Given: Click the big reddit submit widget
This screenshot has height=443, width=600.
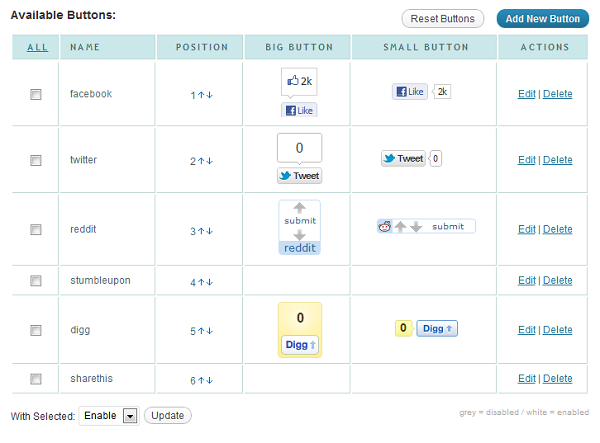Looking at the screenshot, I should click(300, 227).
